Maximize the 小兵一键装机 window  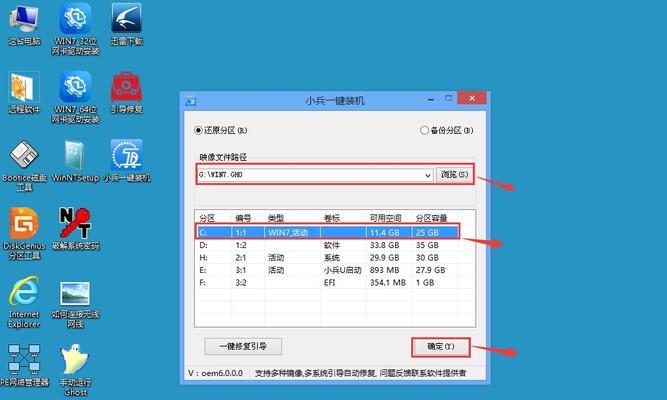448,98
